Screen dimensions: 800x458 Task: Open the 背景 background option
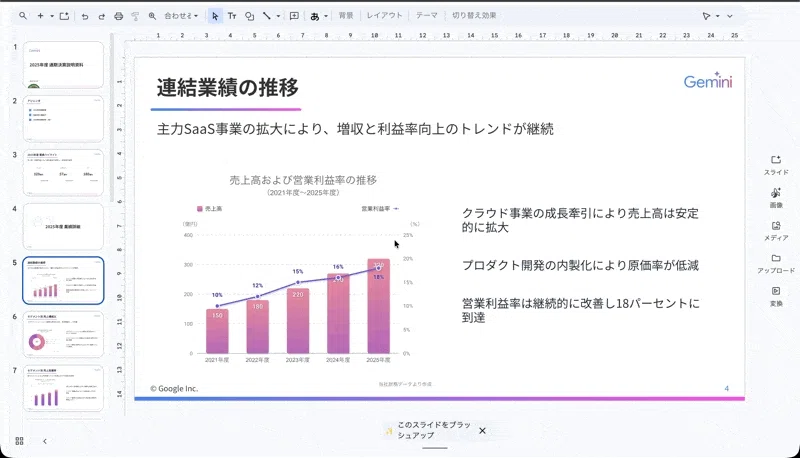coord(346,15)
